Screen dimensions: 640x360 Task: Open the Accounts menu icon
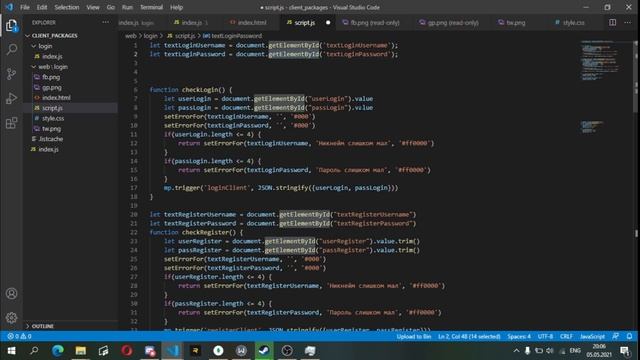pos(11,293)
